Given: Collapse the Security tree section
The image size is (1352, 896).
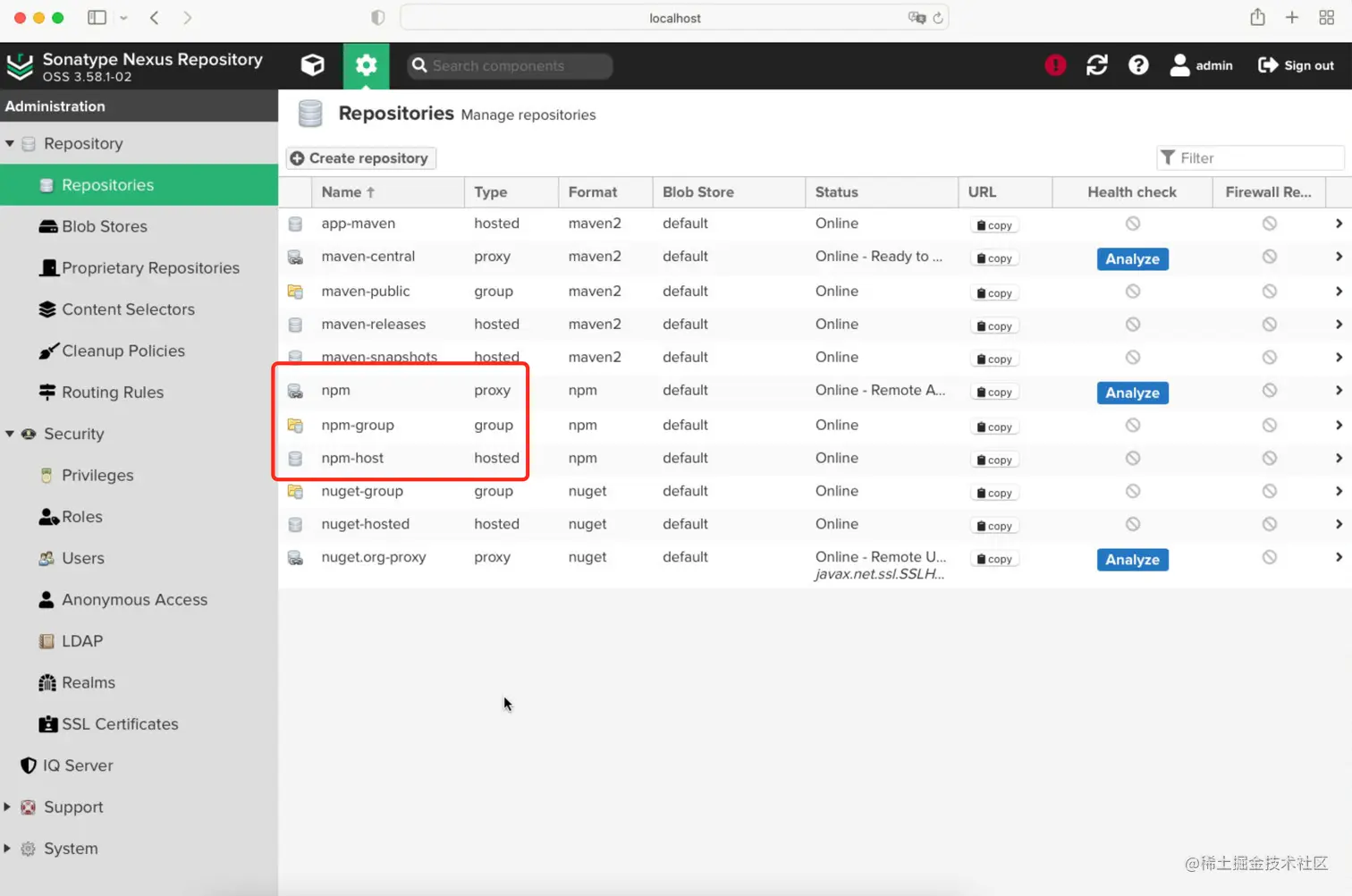Looking at the screenshot, I should tap(10, 434).
